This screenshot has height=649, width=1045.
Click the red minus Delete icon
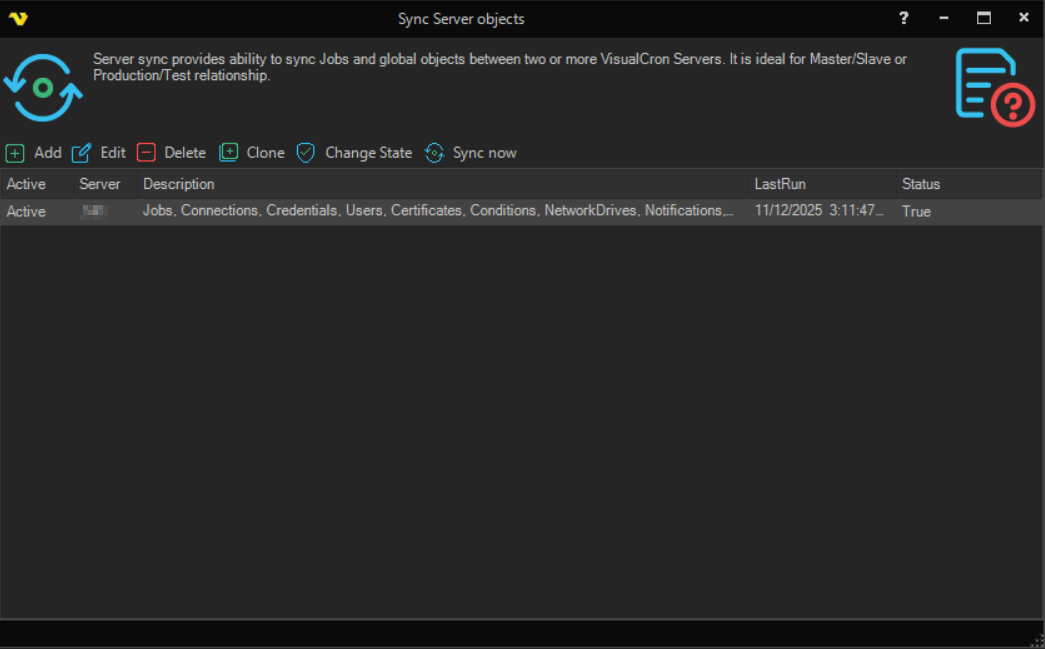pyautogui.click(x=146, y=153)
